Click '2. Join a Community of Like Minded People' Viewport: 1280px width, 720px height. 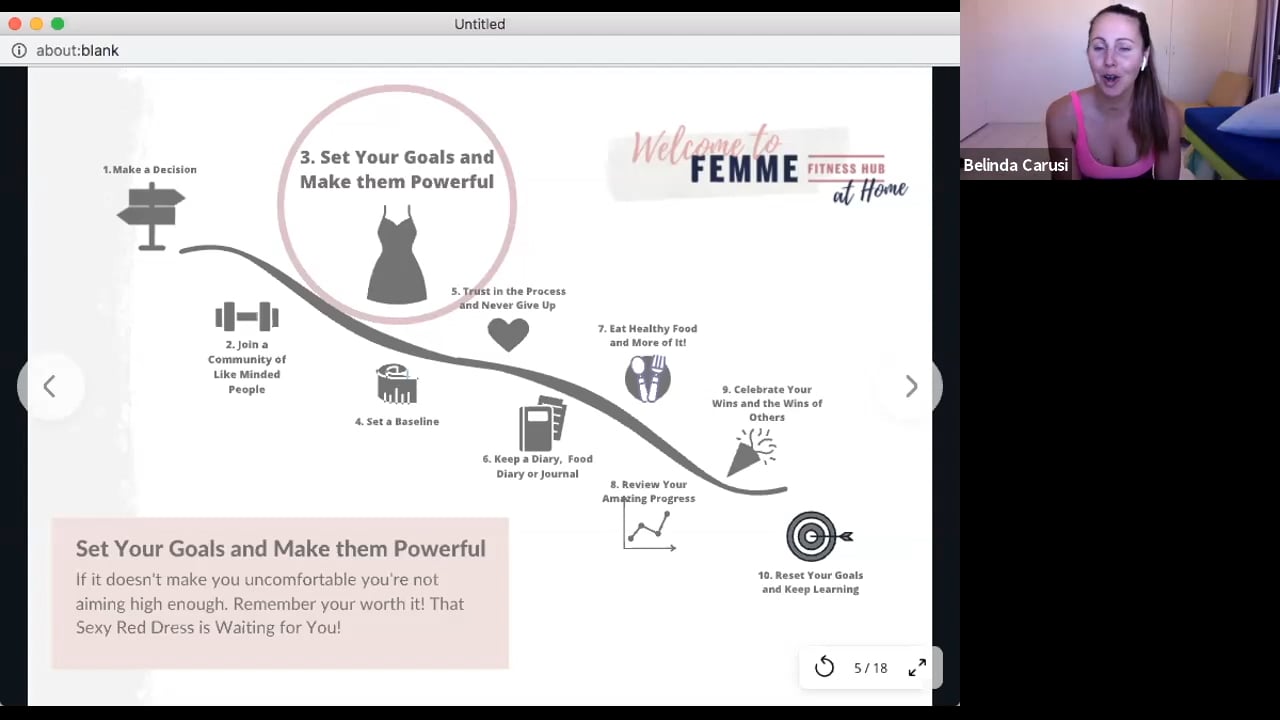pos(247,367)
